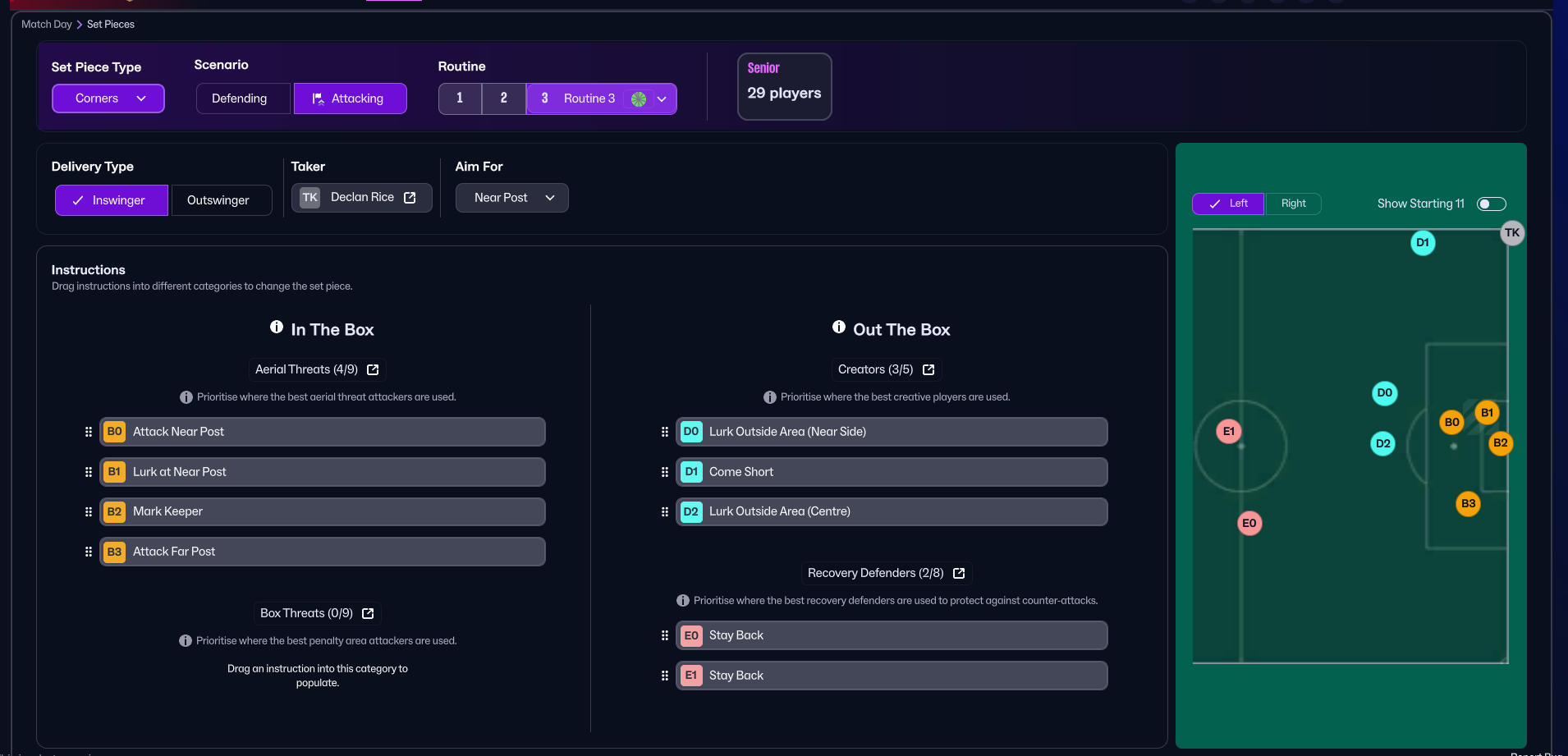
Task: Expand the Near Post aim dropdown
Action: point(511,198)
